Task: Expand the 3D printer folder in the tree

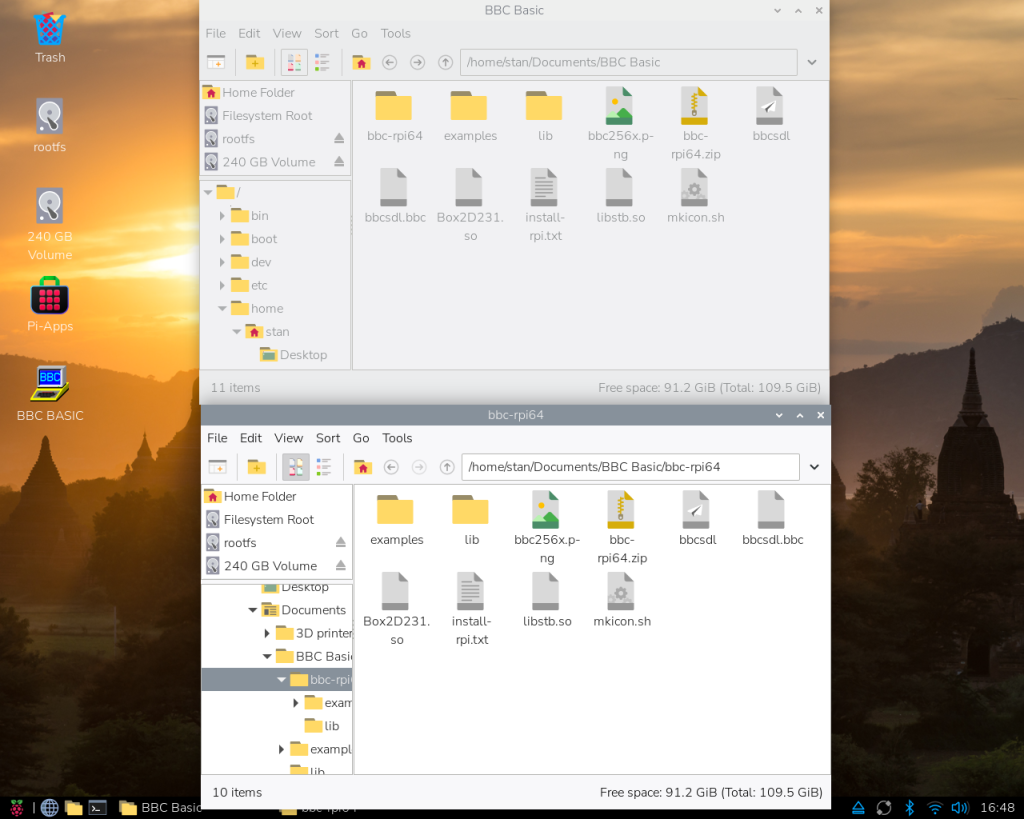Action: (x=267, y=633)
